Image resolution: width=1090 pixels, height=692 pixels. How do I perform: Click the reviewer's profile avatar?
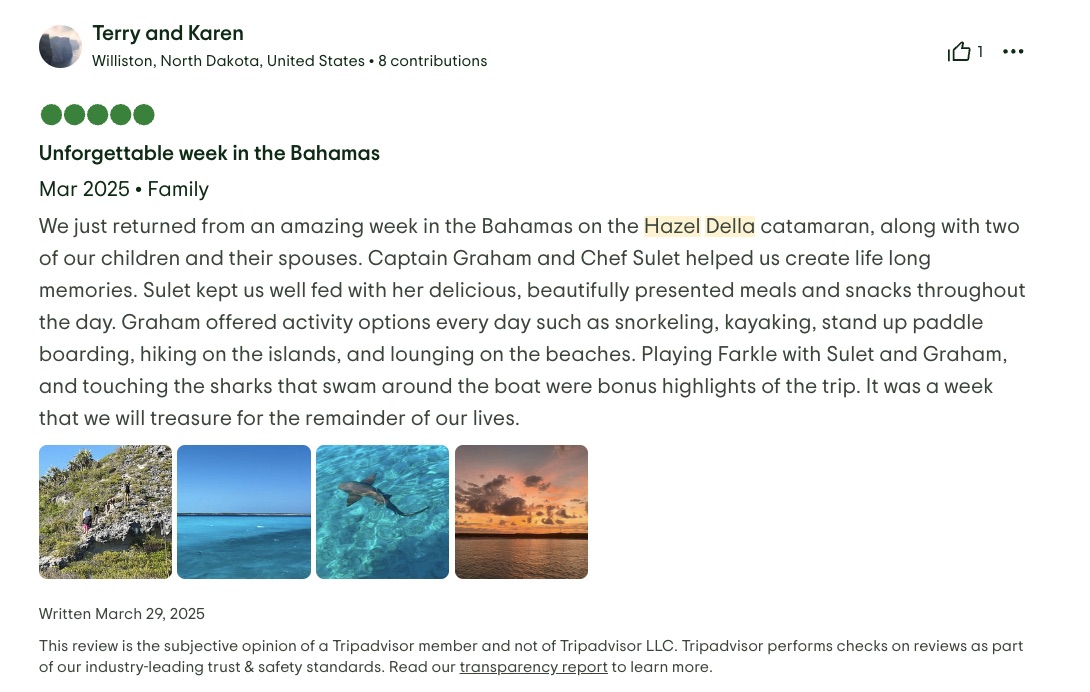[60, 47]
